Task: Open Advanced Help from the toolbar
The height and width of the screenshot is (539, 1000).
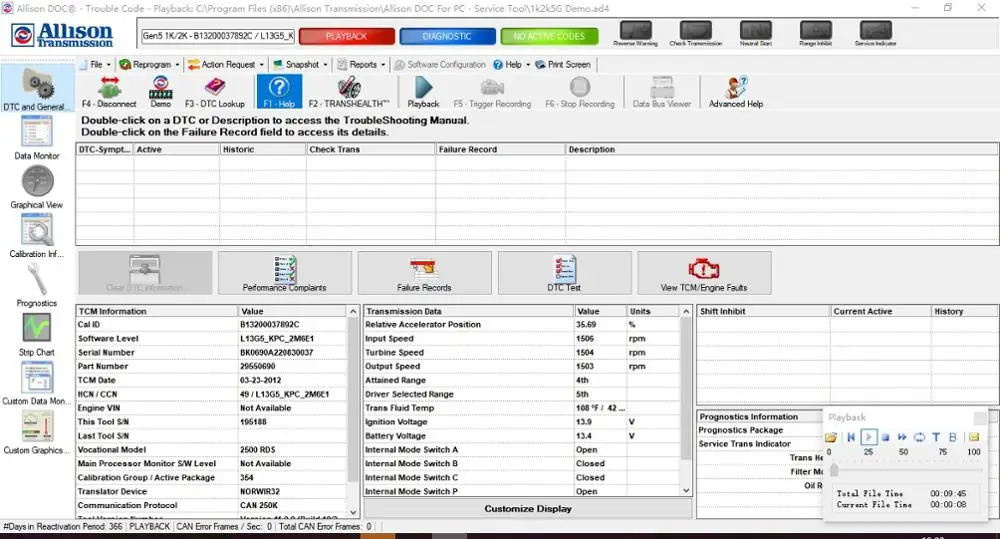Action: pos(735,92)
